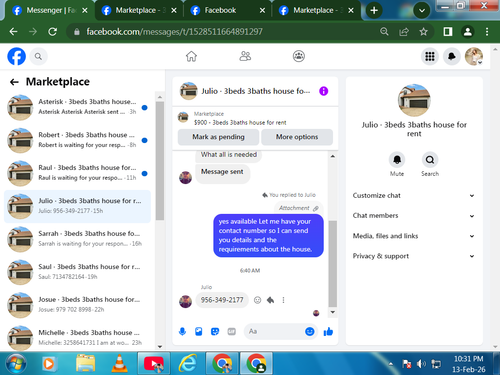Open the $900 3beds 3baths listing link
The image size is (500, 375).
(240, 122)
